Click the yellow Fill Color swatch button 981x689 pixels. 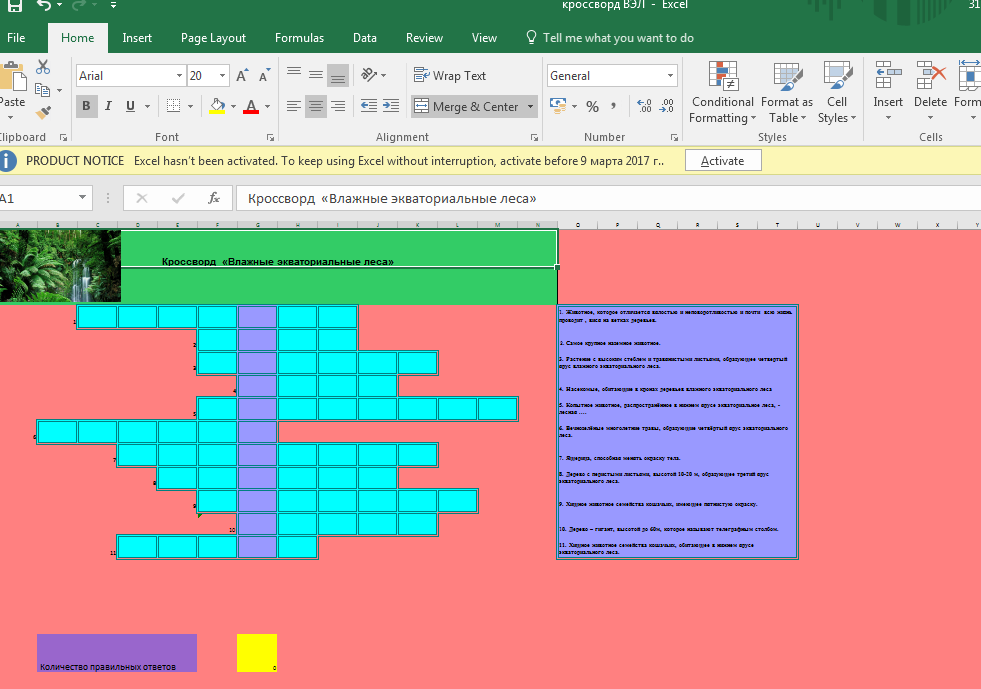[x=217, y=106]
